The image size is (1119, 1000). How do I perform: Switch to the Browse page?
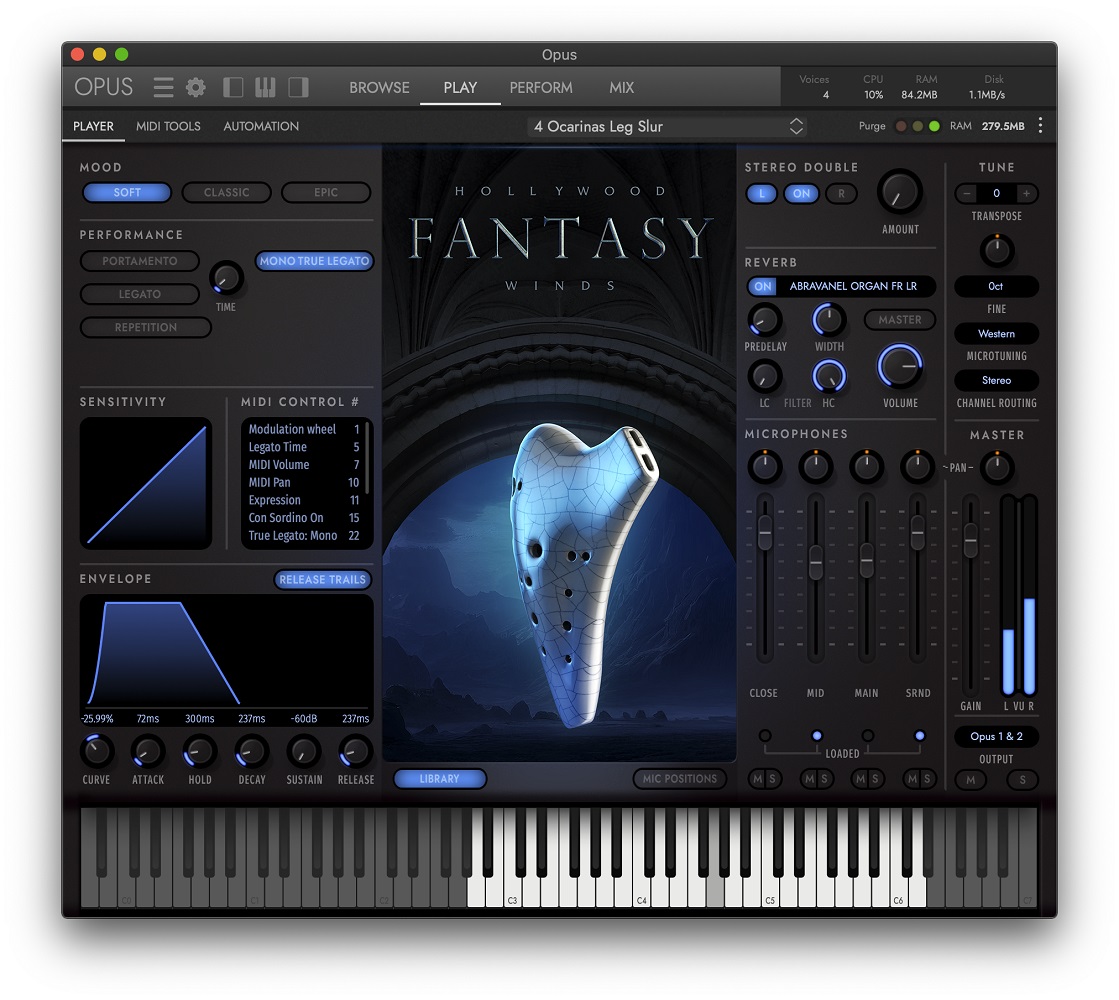pos(379,87)
